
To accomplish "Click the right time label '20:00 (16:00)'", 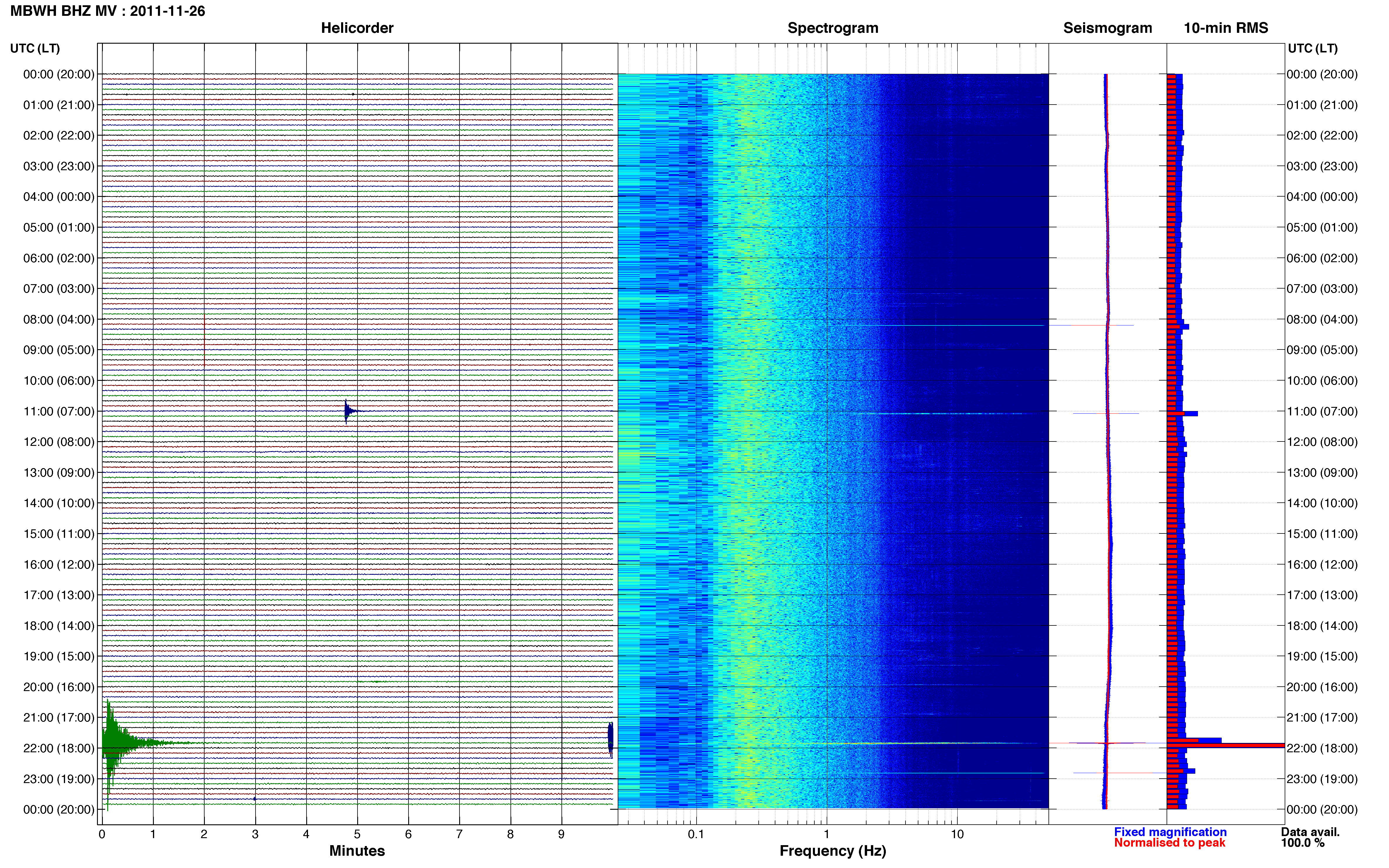I will point(1322,687).
